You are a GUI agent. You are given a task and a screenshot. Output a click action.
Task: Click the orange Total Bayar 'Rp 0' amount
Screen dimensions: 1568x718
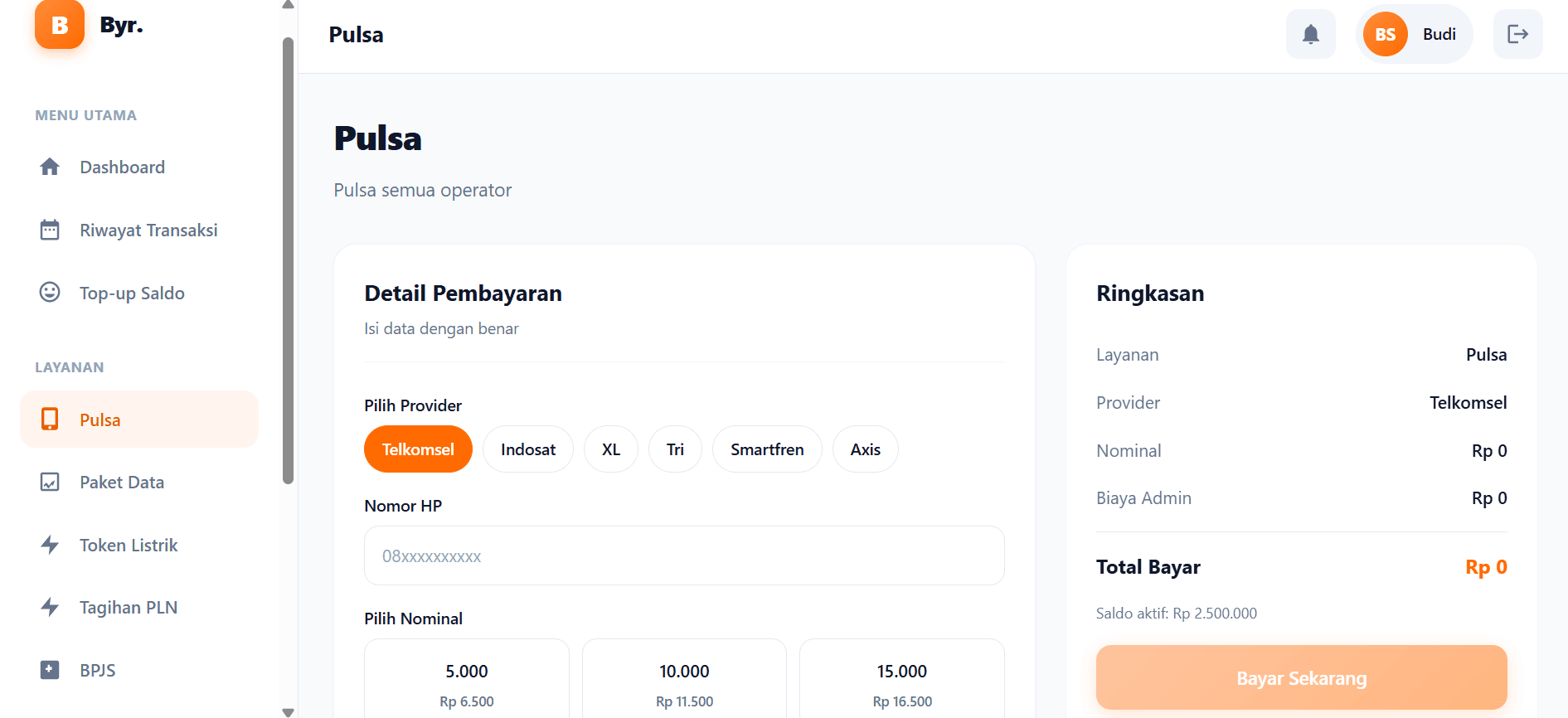click(x=1486, y=567)
